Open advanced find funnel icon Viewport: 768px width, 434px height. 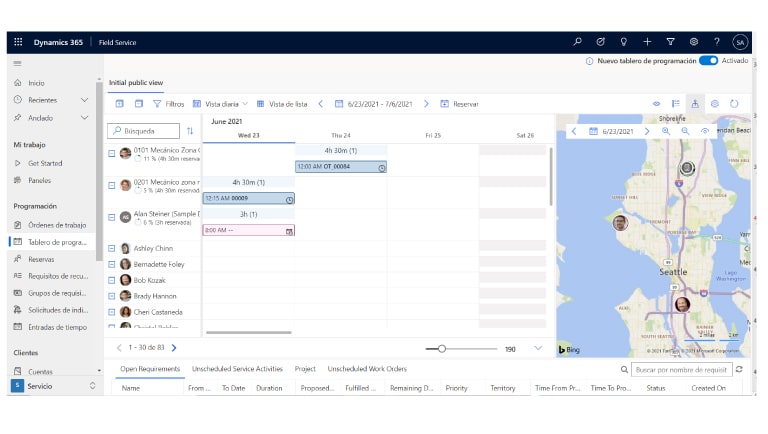671,42
